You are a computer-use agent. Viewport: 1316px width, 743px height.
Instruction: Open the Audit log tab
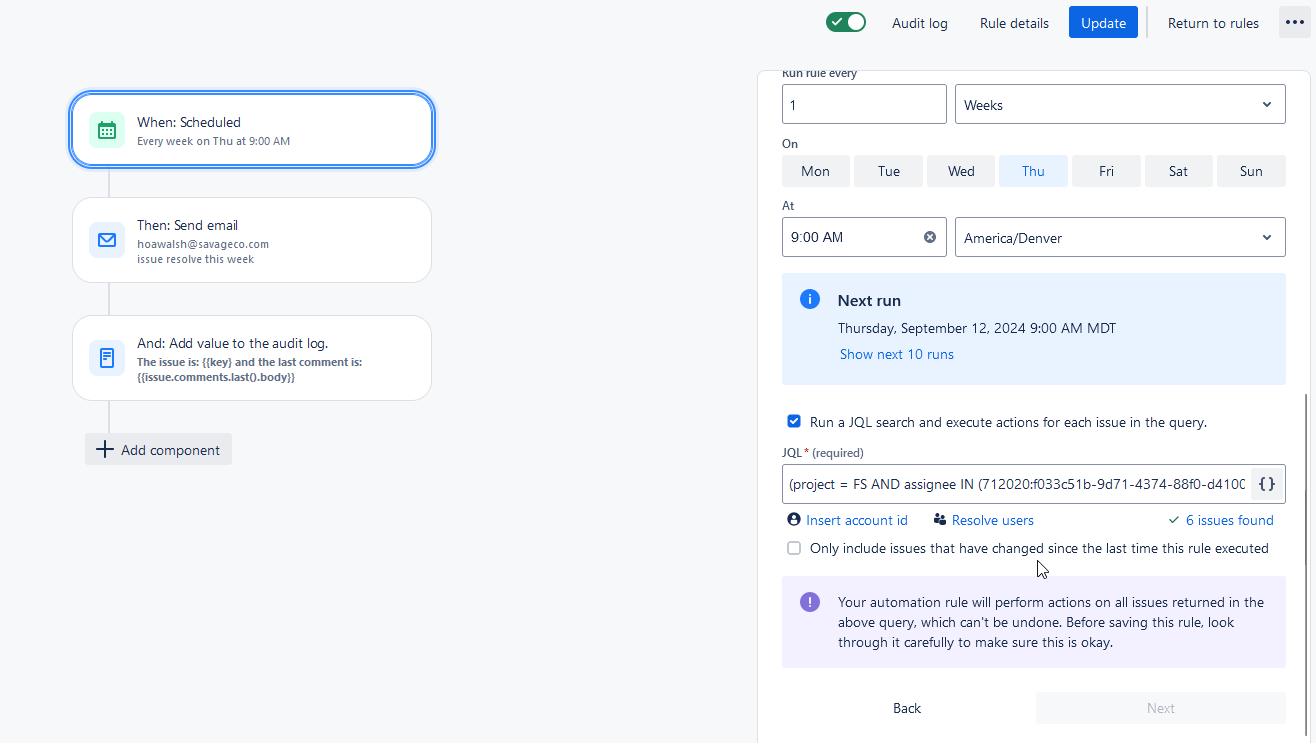[x=920, y=23]
